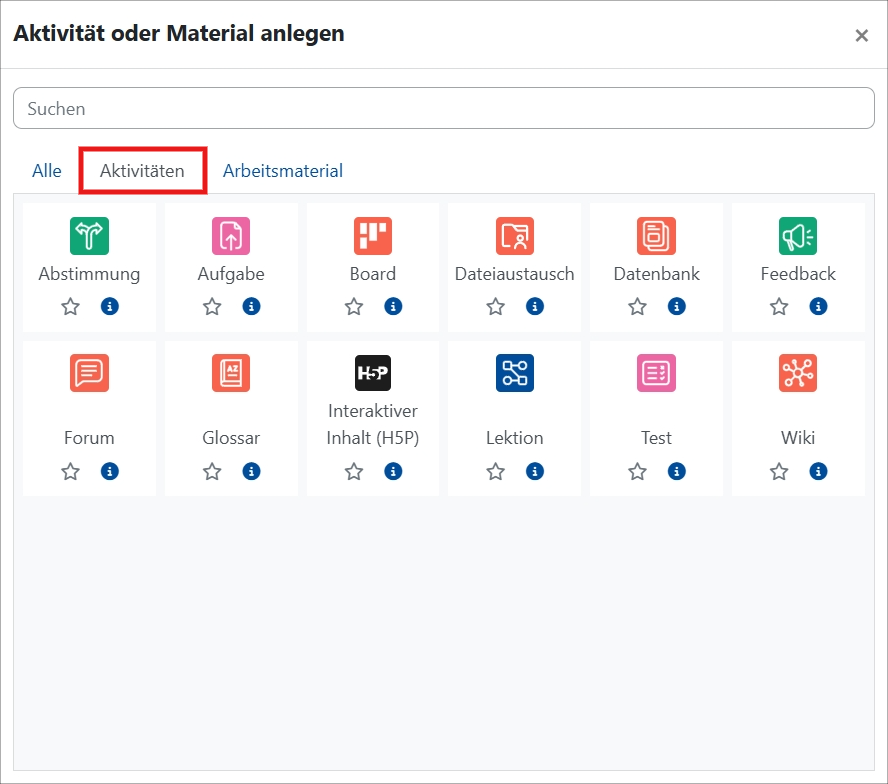Select the Interaktiver Inhalt (H5P) icon
The width and height of the screenshot is (888, 784).
pyautogui.click(x=372, y=373)
